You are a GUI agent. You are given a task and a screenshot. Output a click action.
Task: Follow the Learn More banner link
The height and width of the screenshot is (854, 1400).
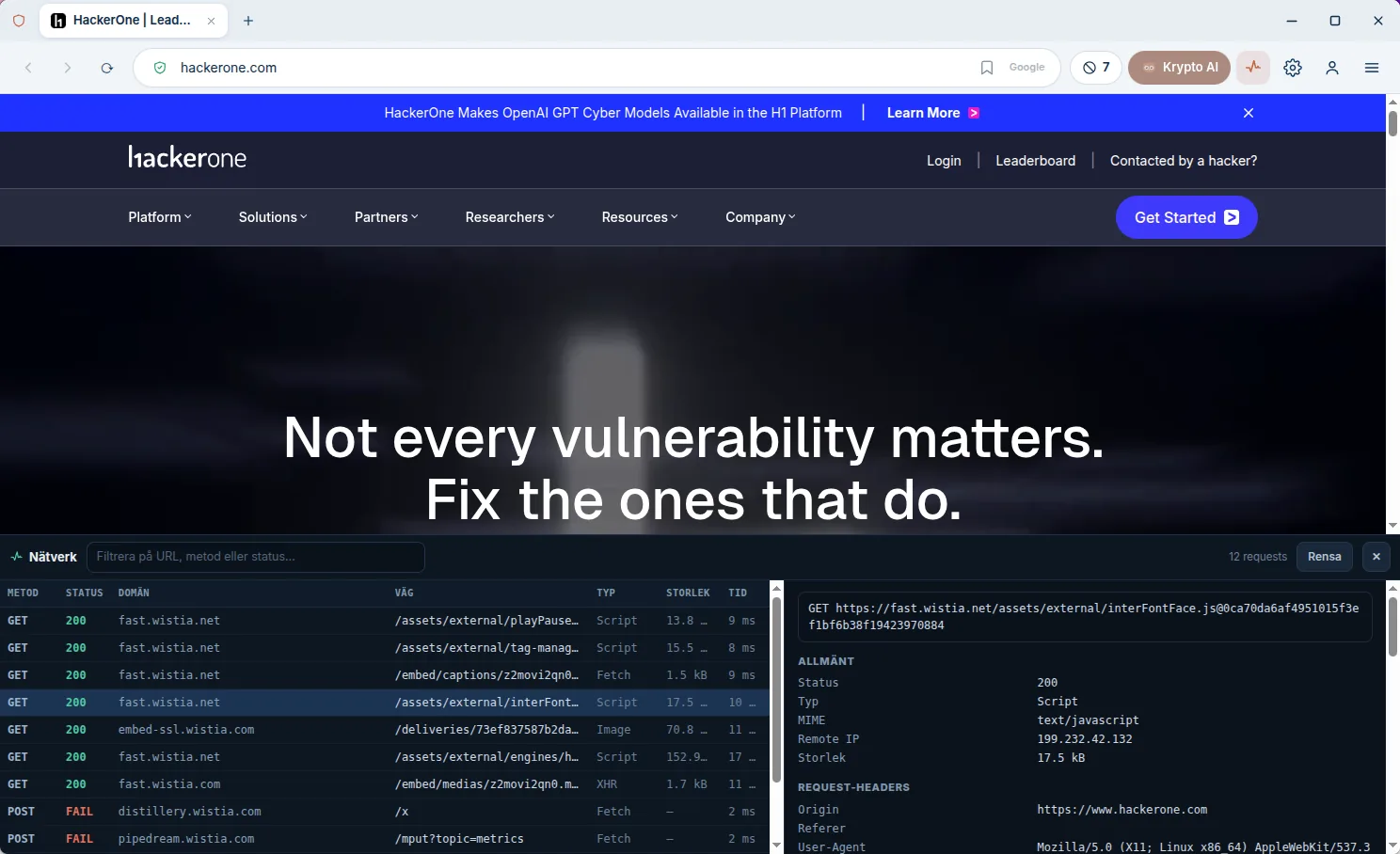[923, 113]
